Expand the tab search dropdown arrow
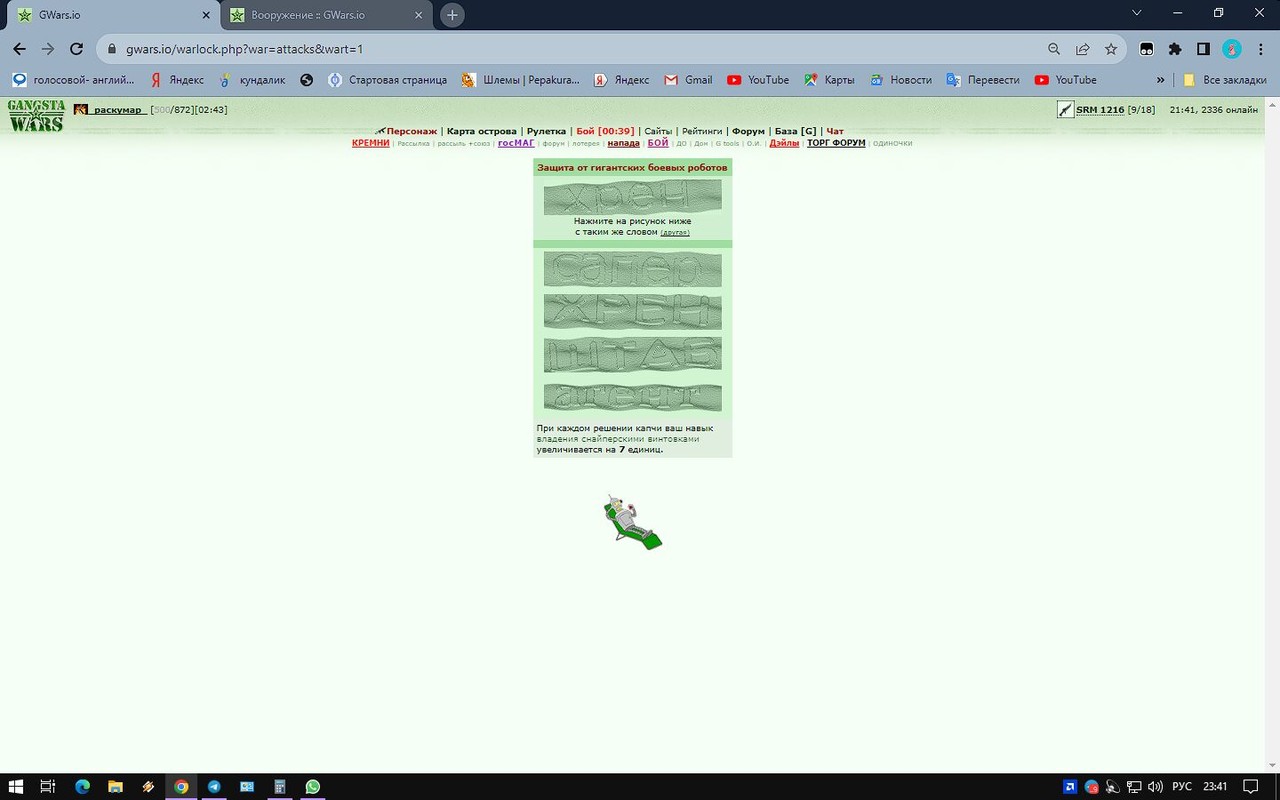The width and height of the screenshot is (1280, 800). 1136,13
